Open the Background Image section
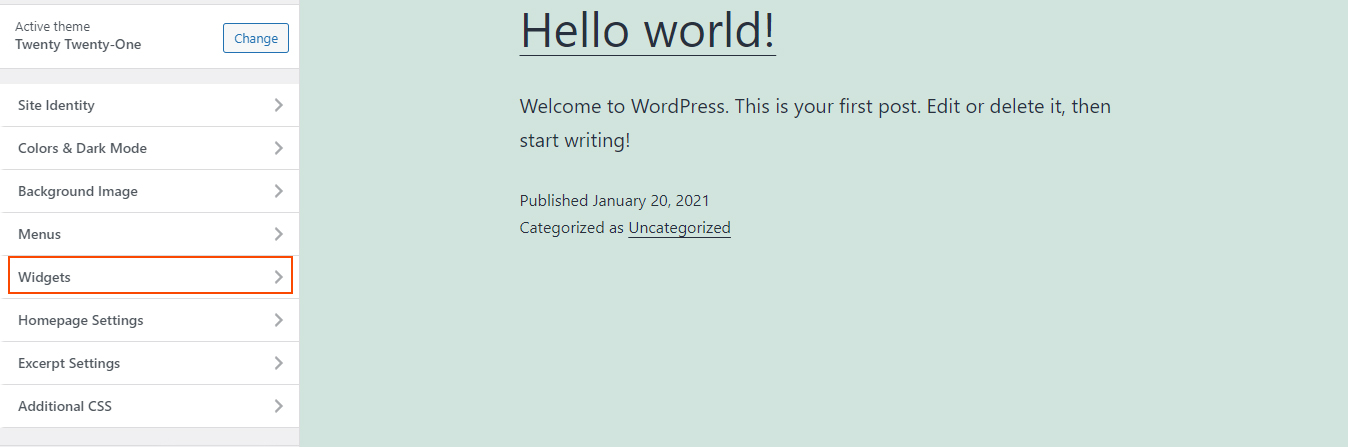The width and height of the screenshot is (1348, 447). (x=150, y=191)
